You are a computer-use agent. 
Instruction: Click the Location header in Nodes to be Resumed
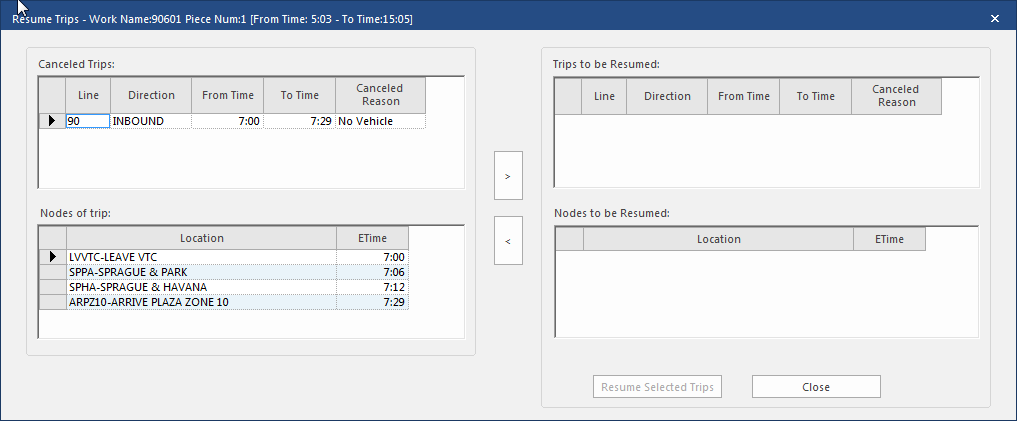[718, 239]
